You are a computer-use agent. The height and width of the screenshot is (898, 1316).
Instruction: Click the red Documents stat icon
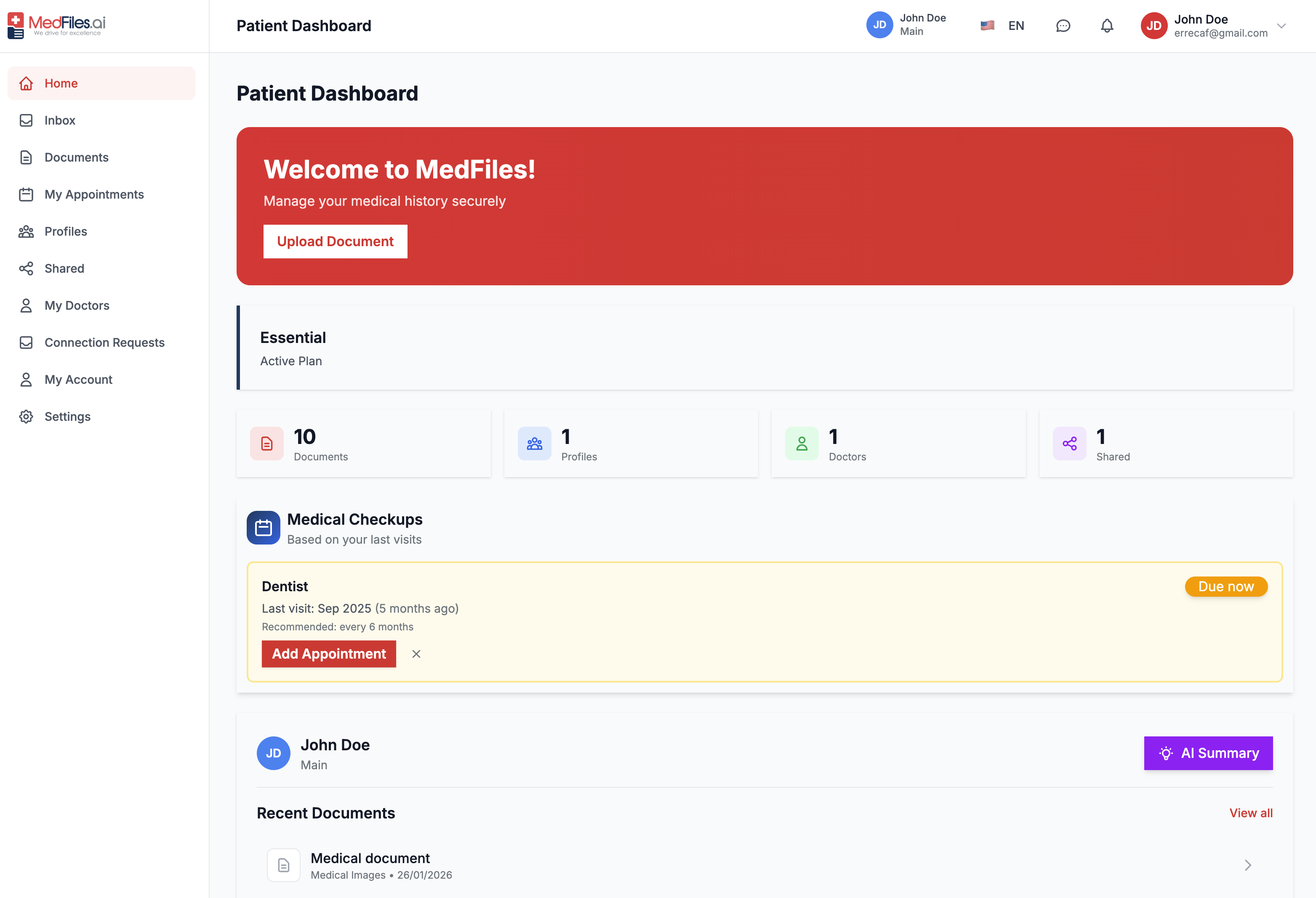click(x=267, y=443)
